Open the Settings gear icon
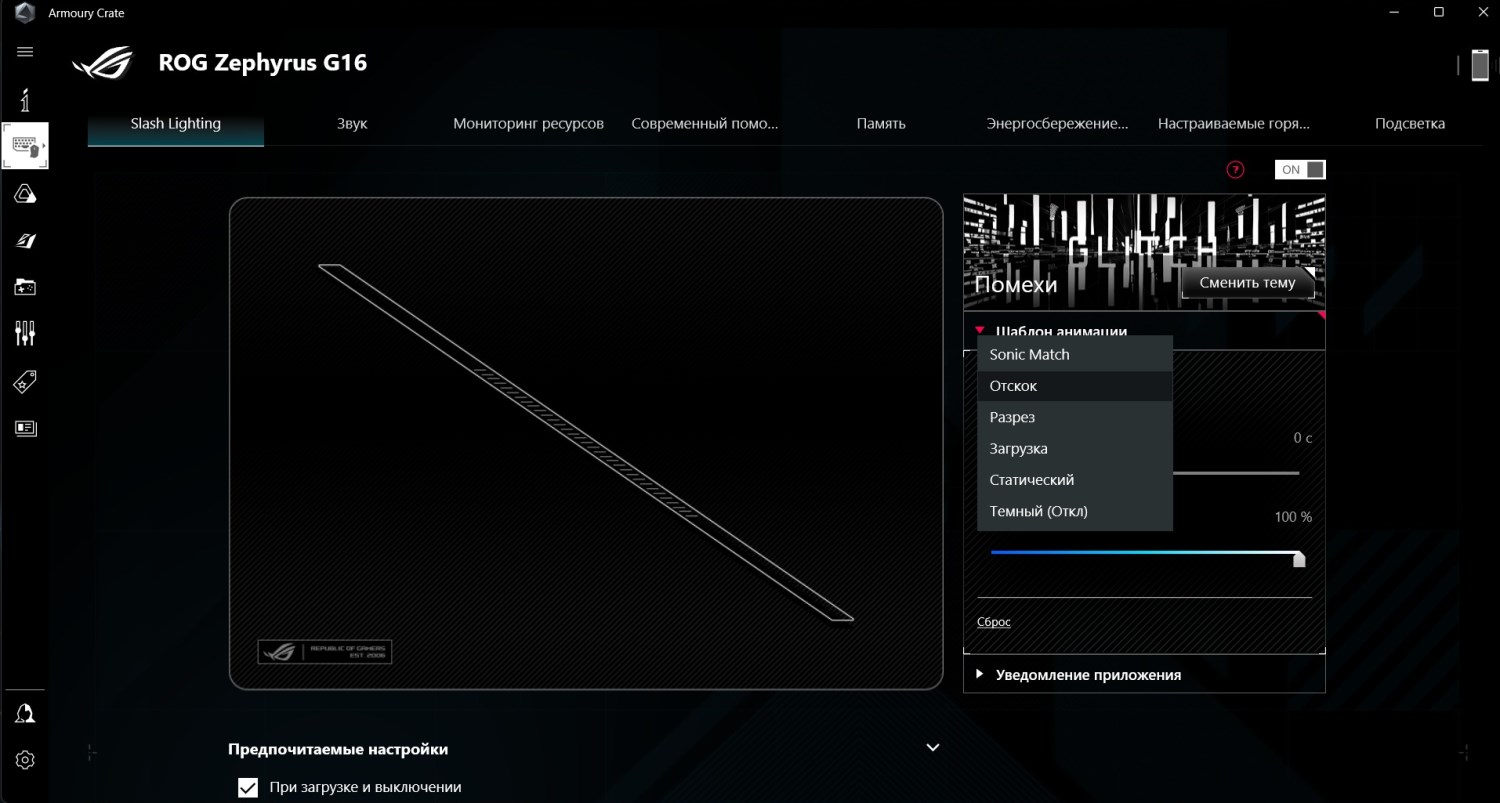This screenshot has height=803, width=1500. pyautogui.click(x=25, y=760)
